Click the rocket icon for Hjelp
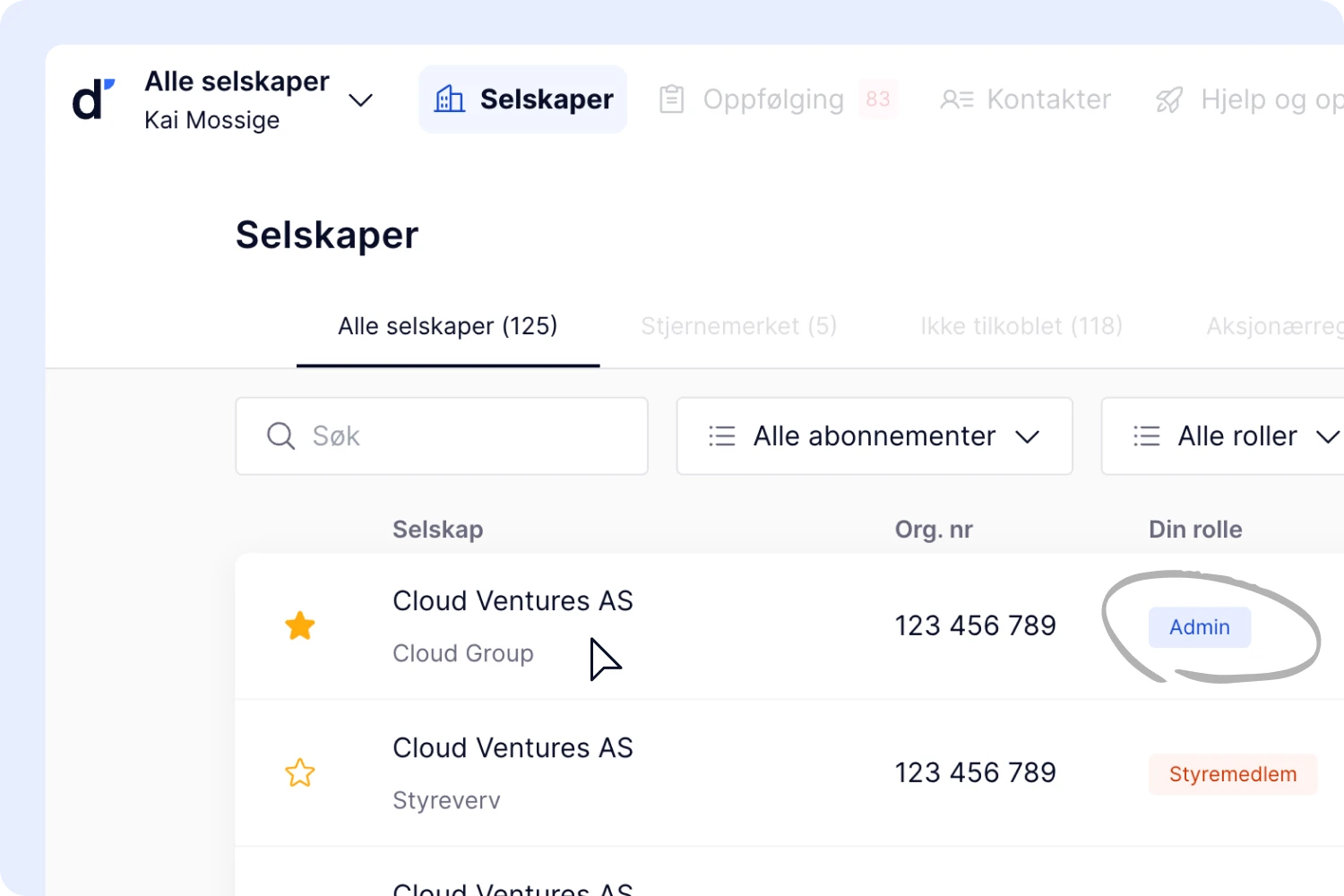The image size is (1344, 896). (1169, 99)
